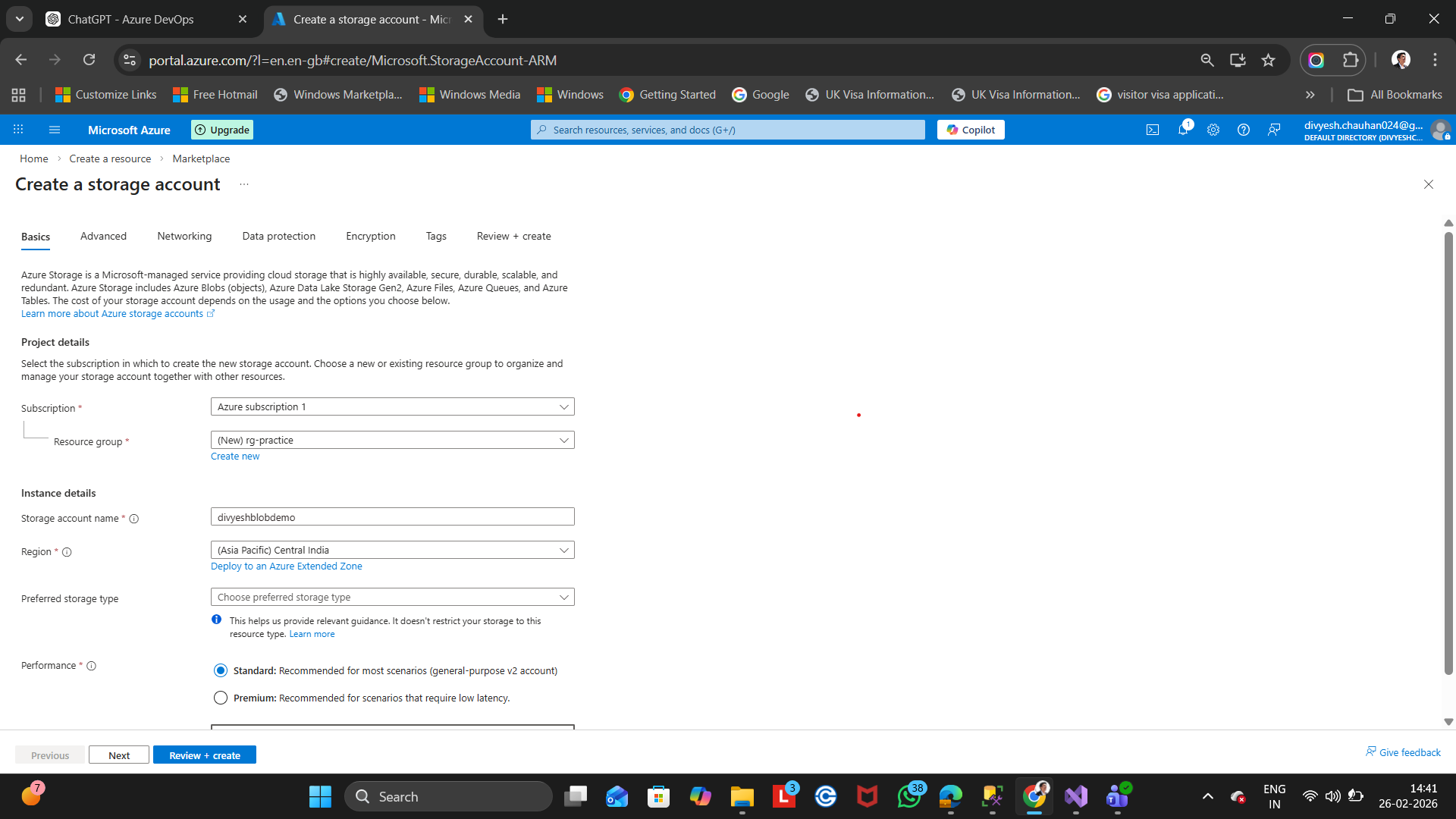1456x819 pixels.
Task: Open the notifications bell icon
Action: pyautogui.click(x=1182, y=130)
